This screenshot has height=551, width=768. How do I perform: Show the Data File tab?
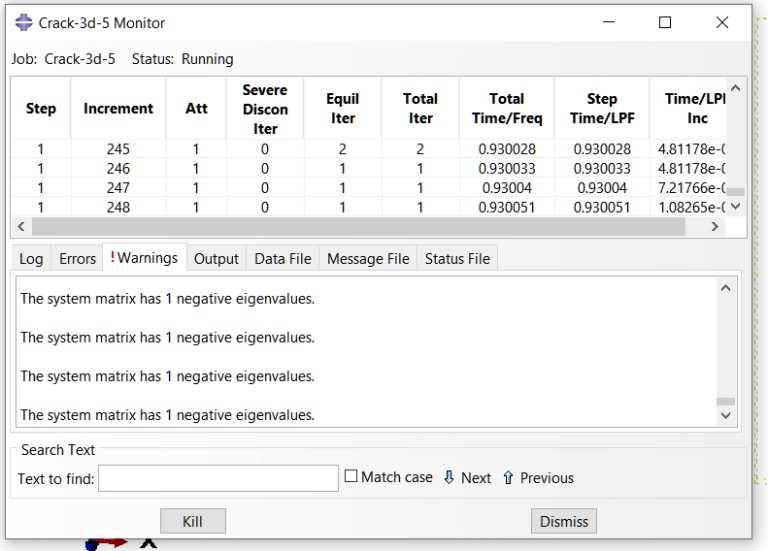click(283, 259)
